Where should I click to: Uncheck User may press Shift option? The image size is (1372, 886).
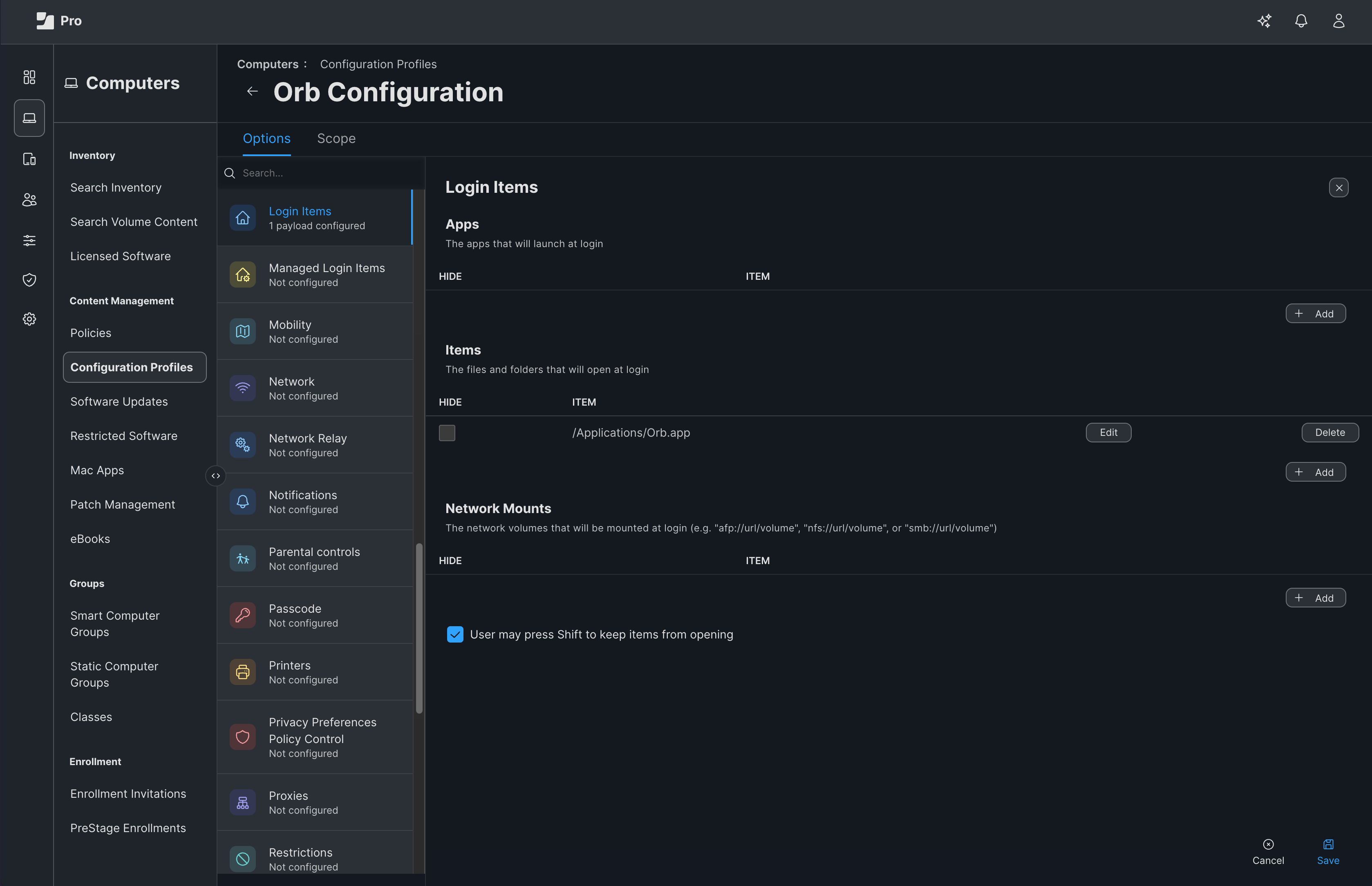(x=454, y=634)
